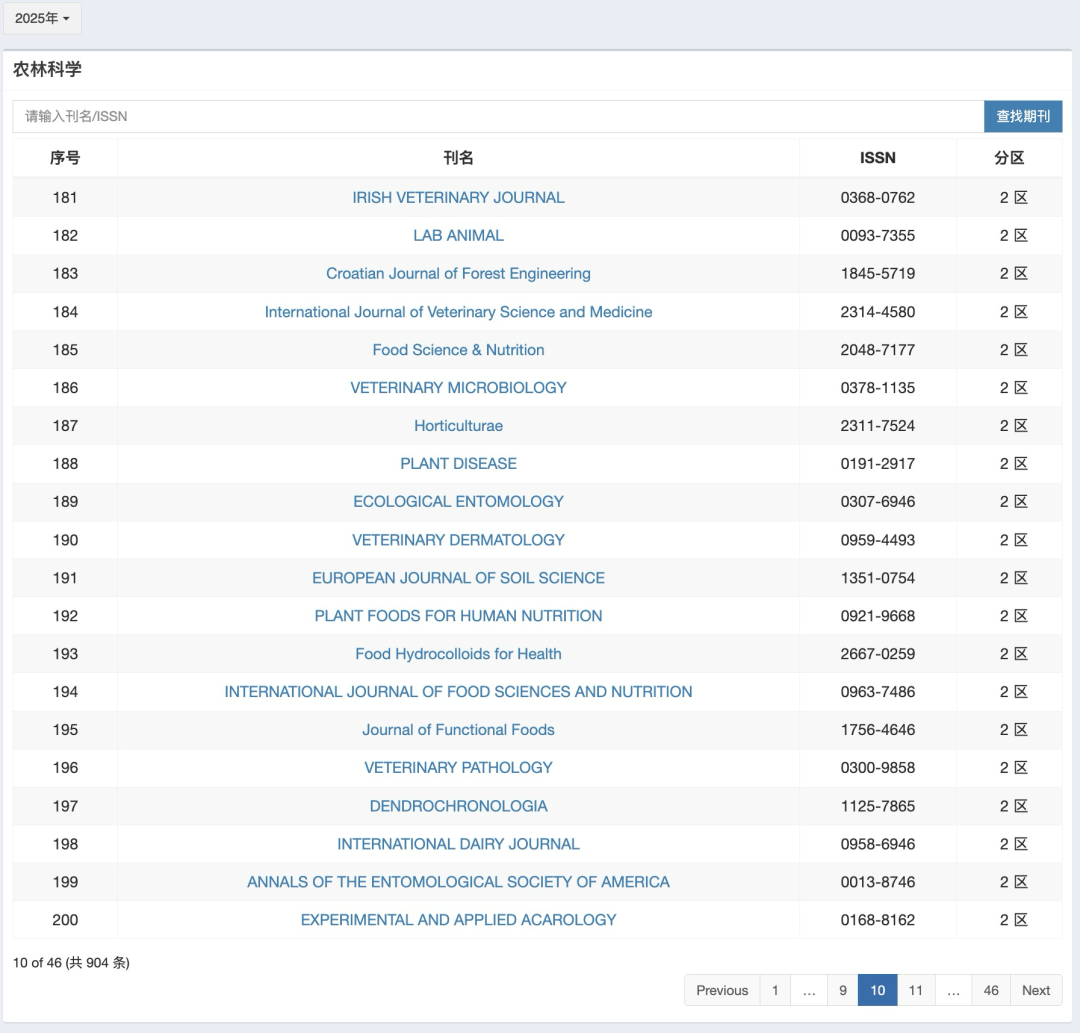The image size is (1080, 1033).
Task: Select ISSN 0168-8162 cell
Action: click(x=878, y=919)
